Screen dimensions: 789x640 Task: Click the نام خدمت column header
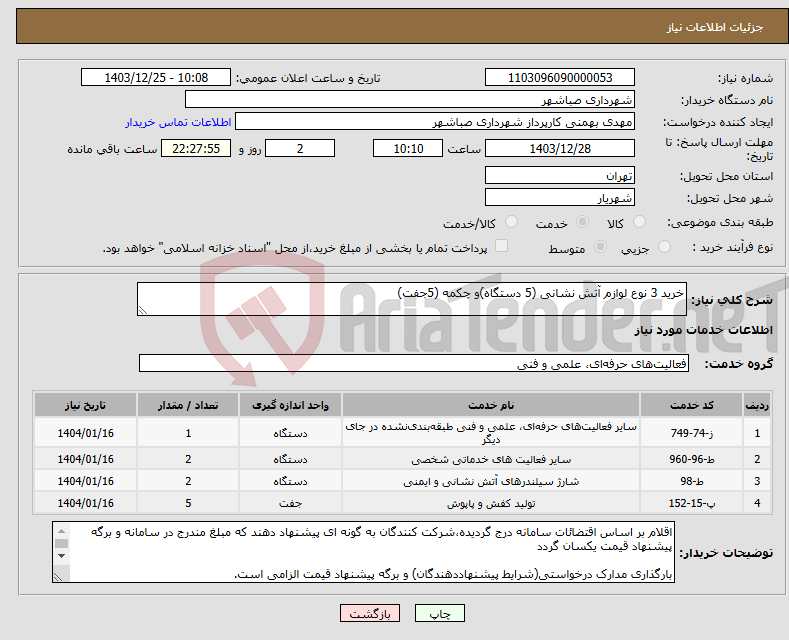(x=491, y=405)
